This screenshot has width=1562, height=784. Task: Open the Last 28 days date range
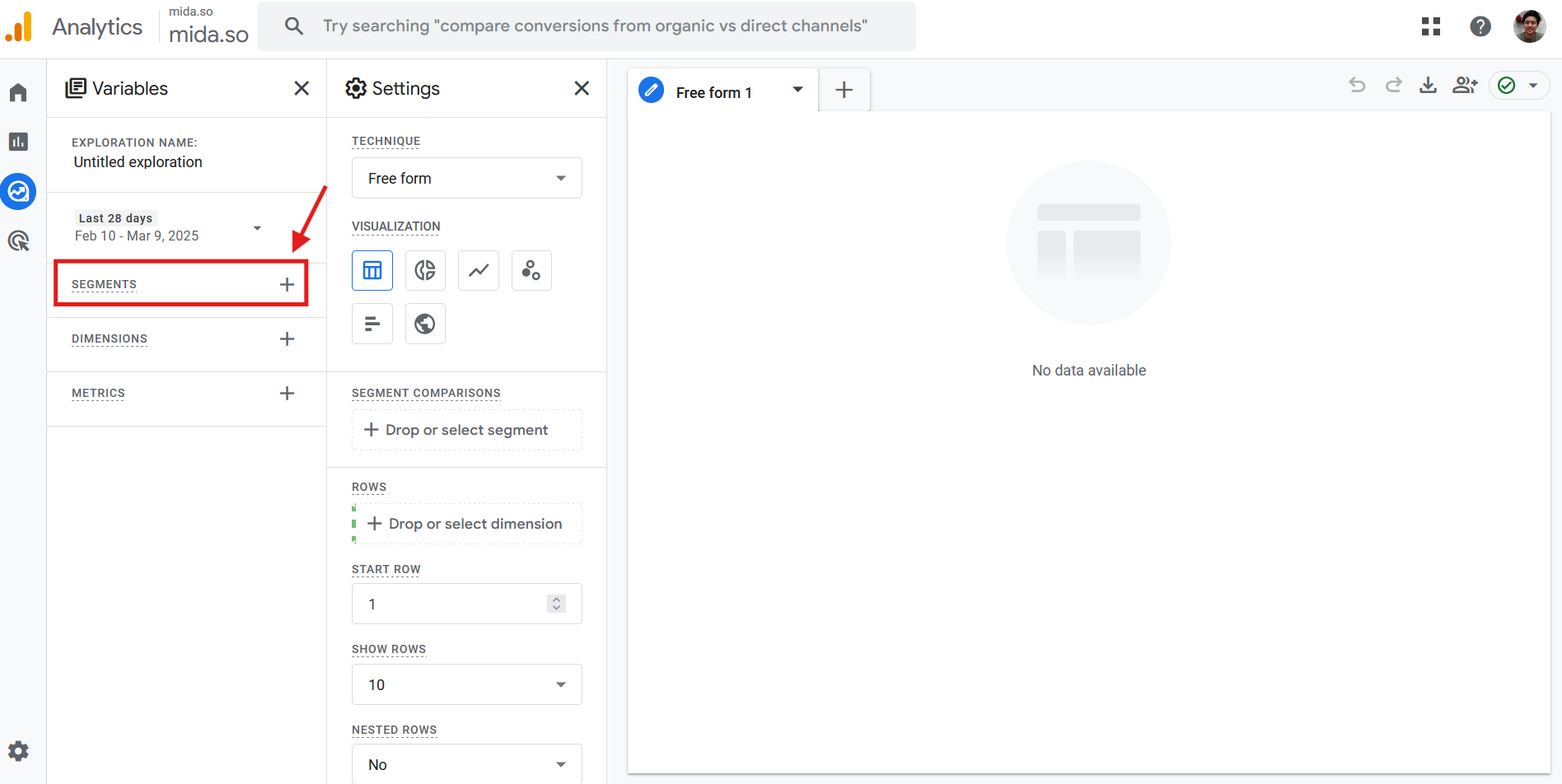(x=169, y=227)
